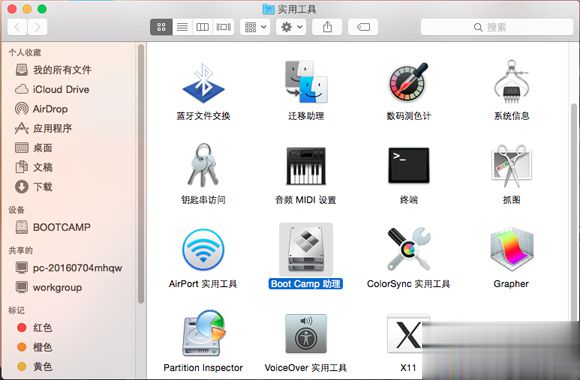This screenshot has height=380, width=580.
Task: Select the Boot Camp 助理 icon
Action: click(x=306, y=249)
